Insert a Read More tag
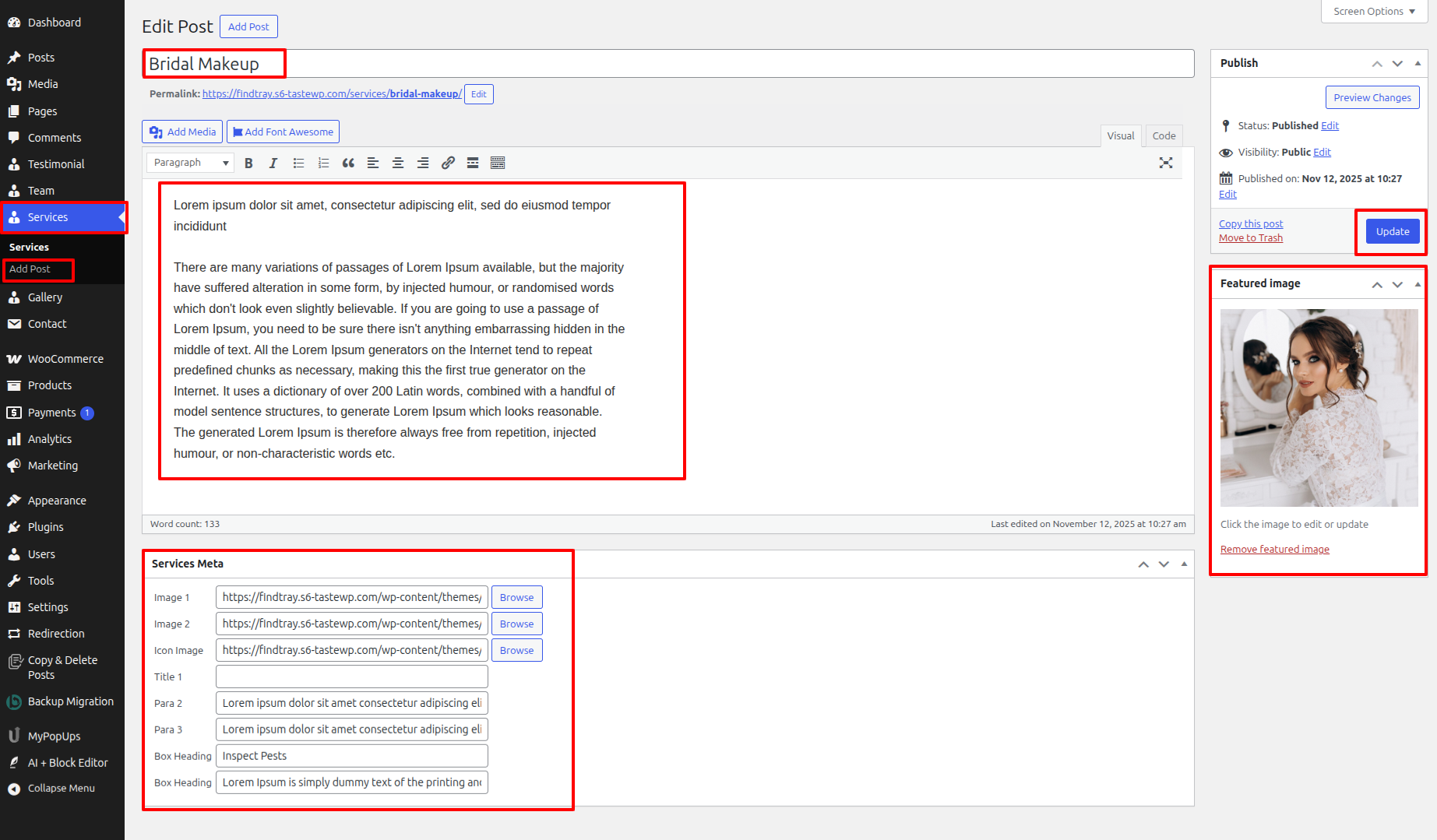 pyautogui.click(x=473, y=163)
